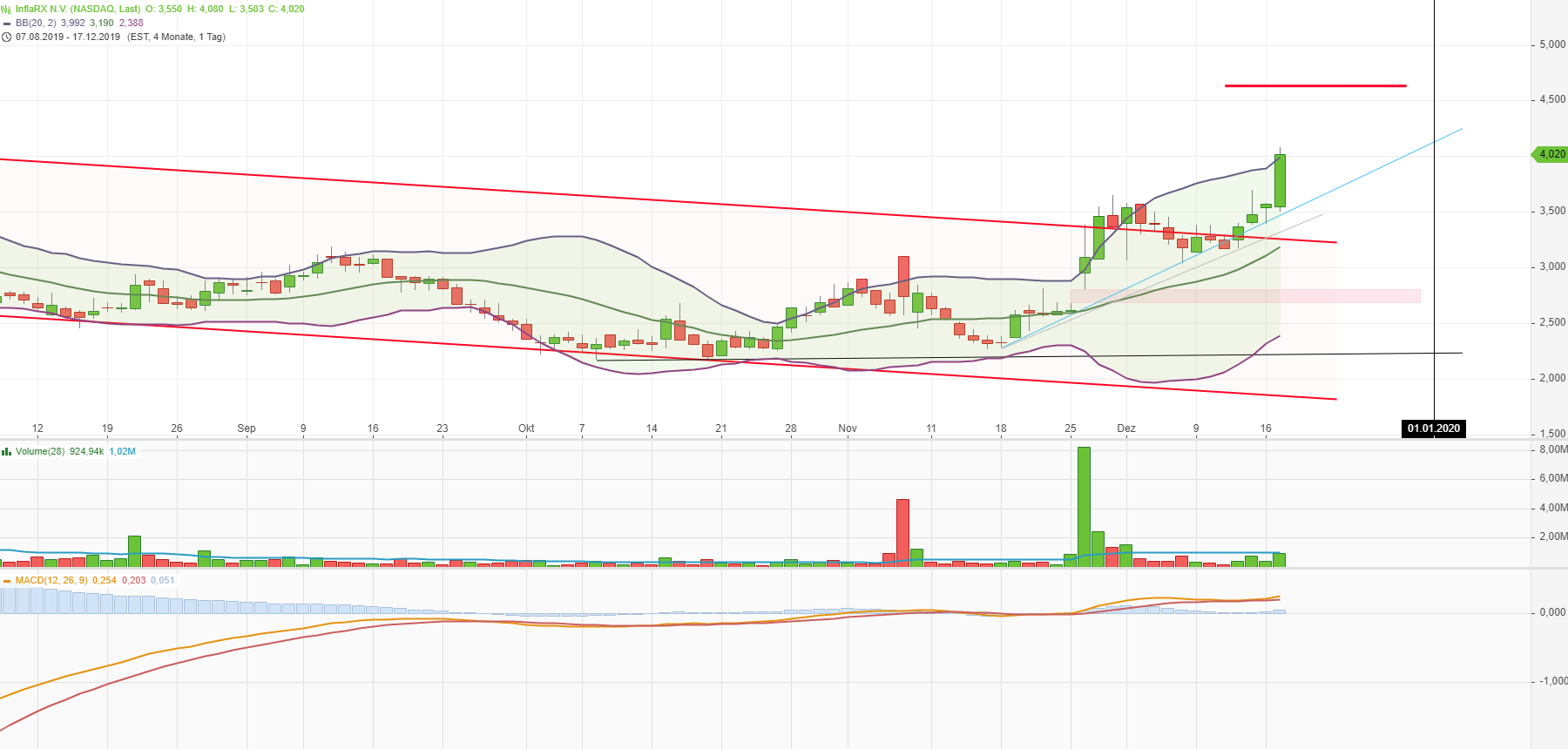Click the clock icon beside the date range
Image resolution: width=1568 pixels, height=749 pixels.
[6, 37]
